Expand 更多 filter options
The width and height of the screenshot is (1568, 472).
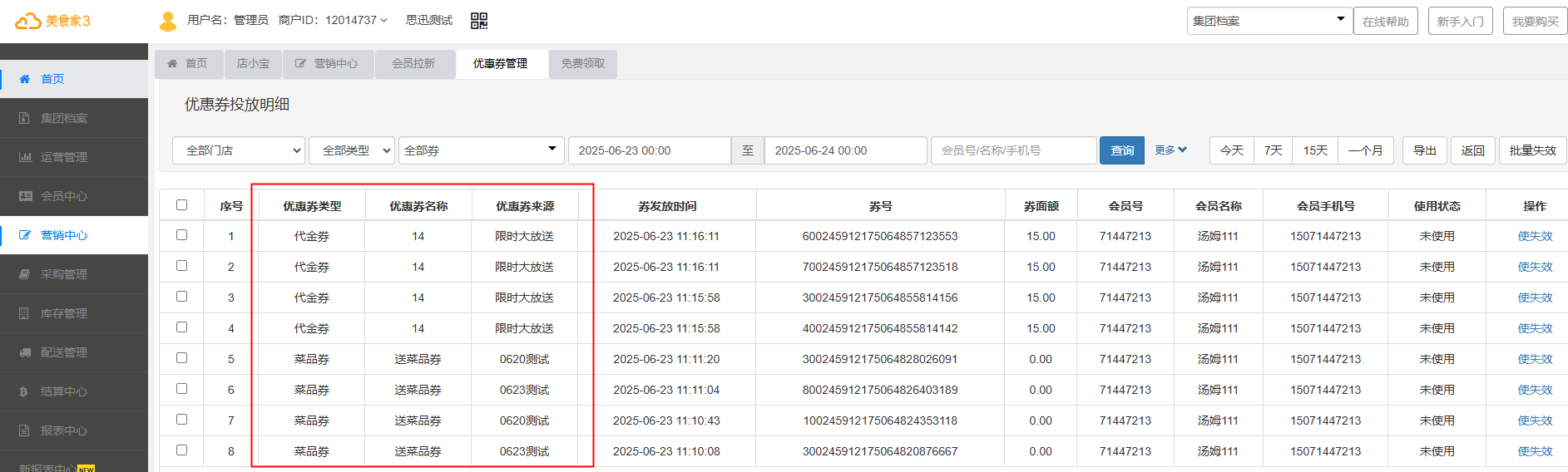1170,150
